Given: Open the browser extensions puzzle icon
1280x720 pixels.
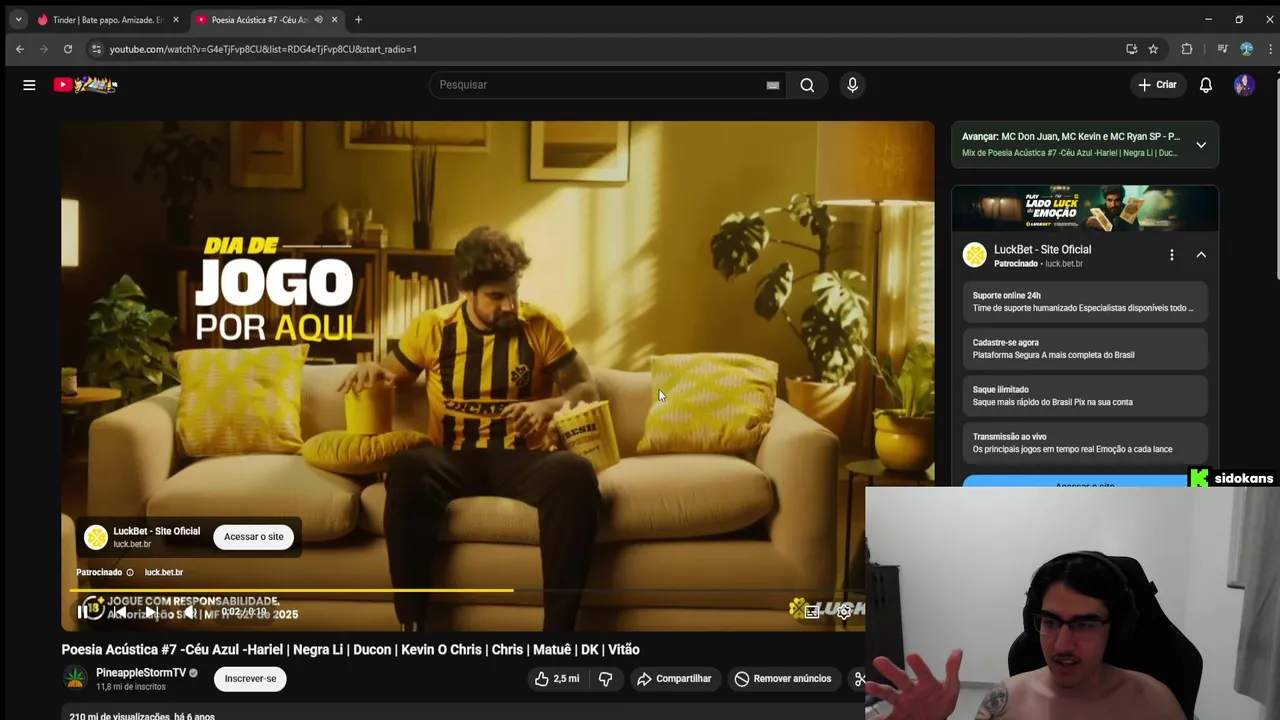Looking at the screenshot, I should [1187, 49].
